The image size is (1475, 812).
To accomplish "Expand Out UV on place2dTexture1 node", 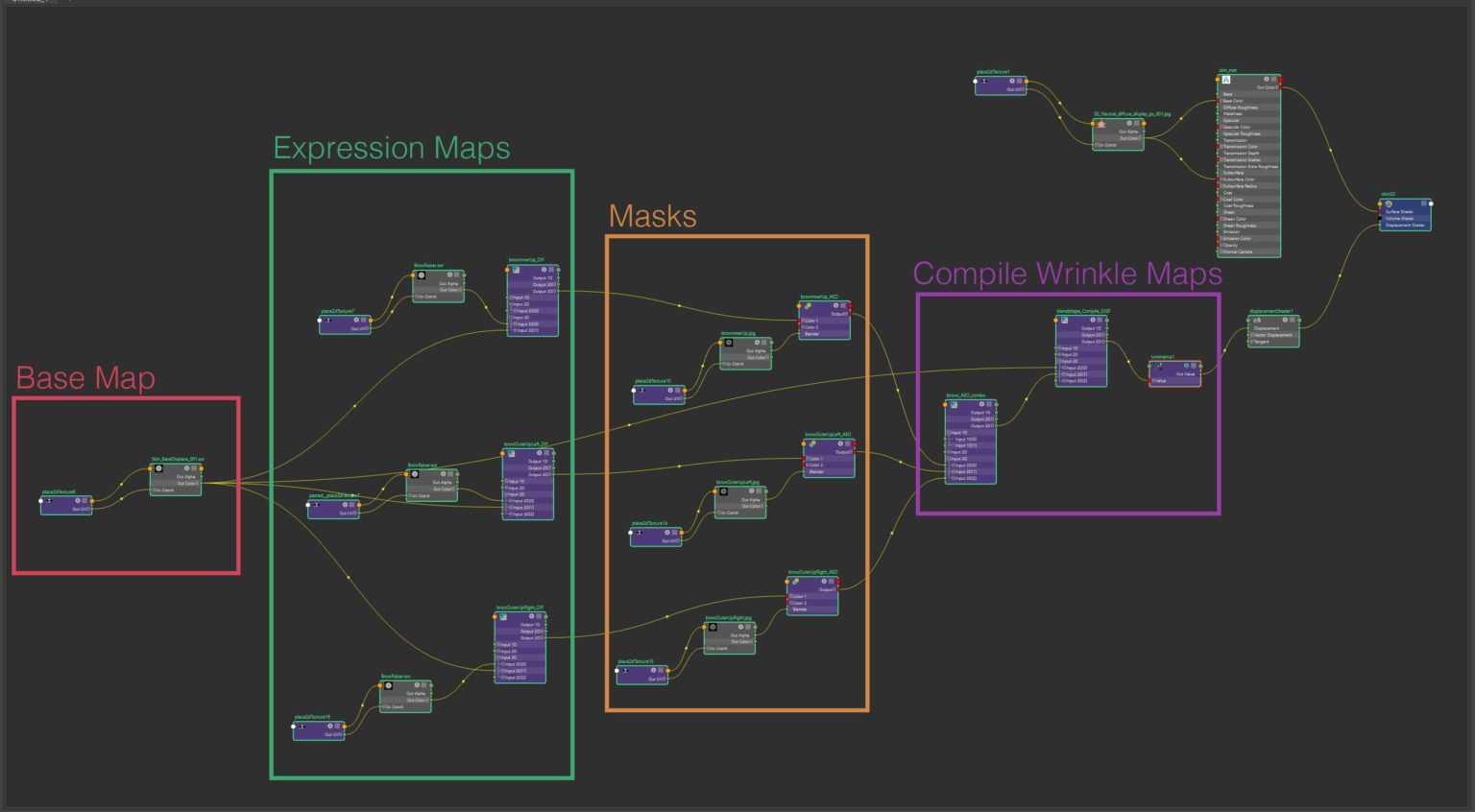I will click(x=1023, y=89).
